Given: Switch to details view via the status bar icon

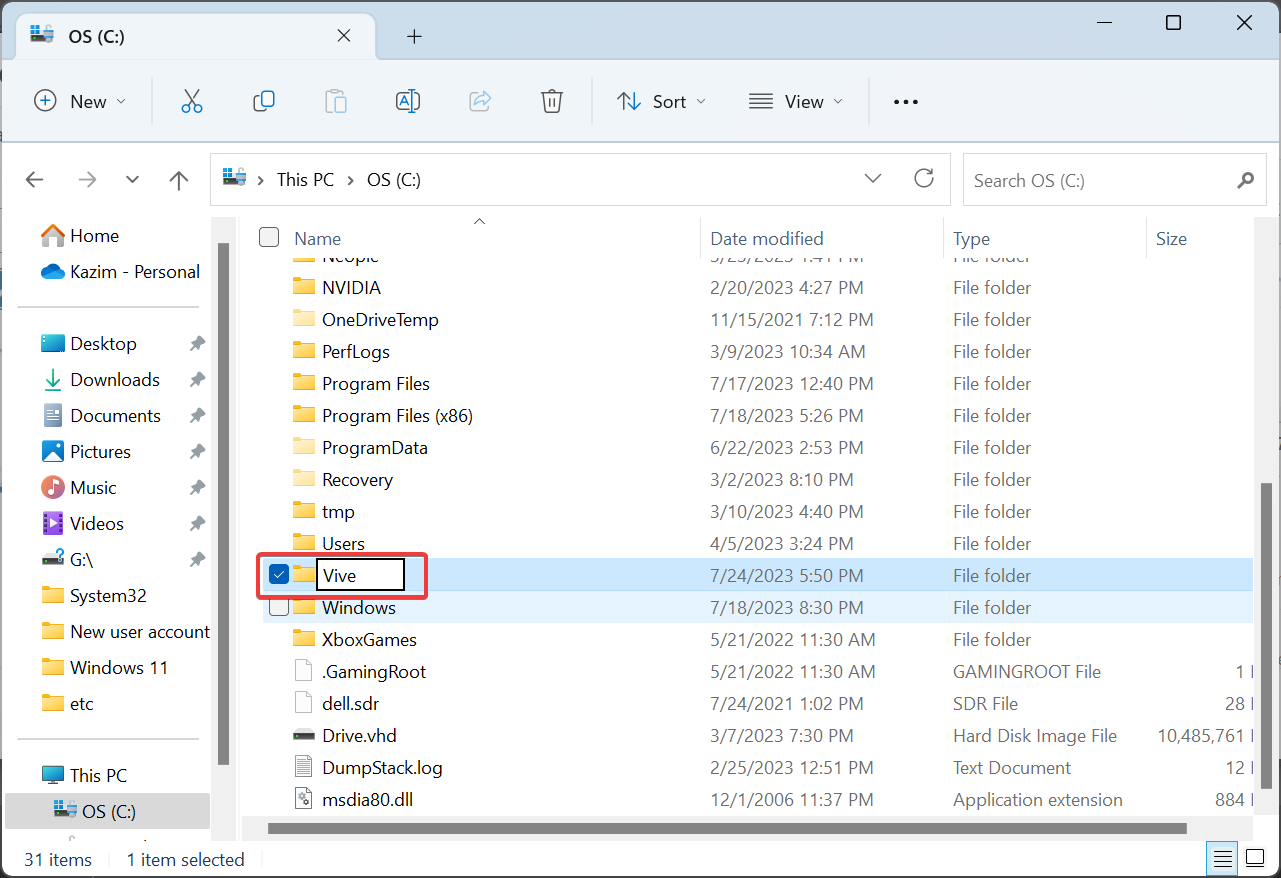Looking at the screenshot, I should click(1221, 858).
